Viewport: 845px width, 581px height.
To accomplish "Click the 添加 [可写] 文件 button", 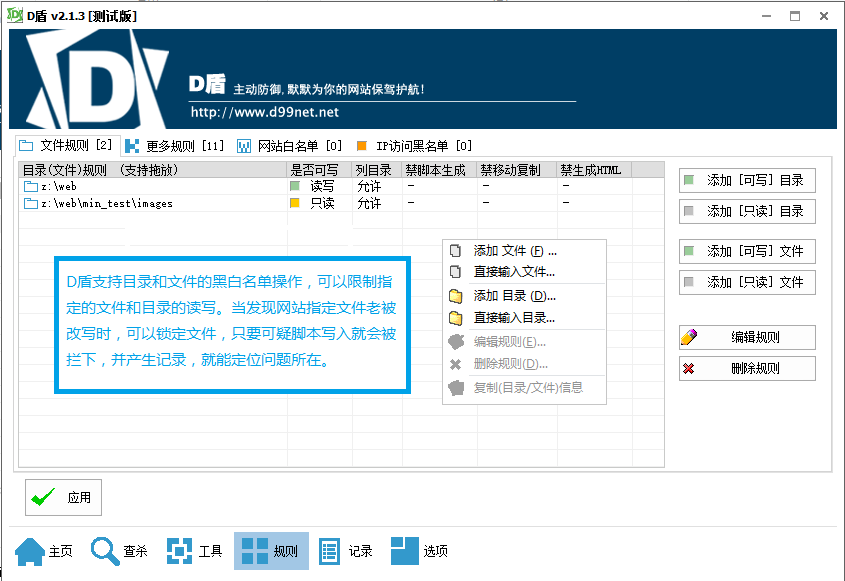I will click(x=747, y=251).
